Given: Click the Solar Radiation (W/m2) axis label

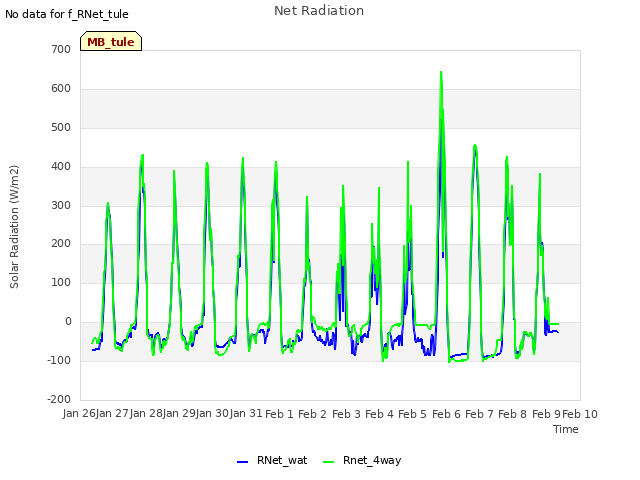Looking at the screenshot, I should [x=14, y=227].
